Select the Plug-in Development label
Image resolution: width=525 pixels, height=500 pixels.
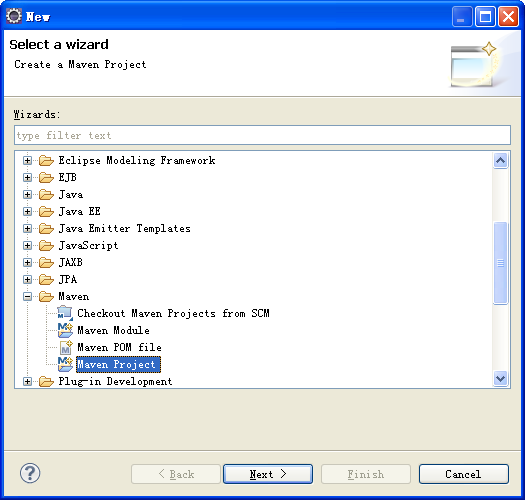tap(116, 382)
